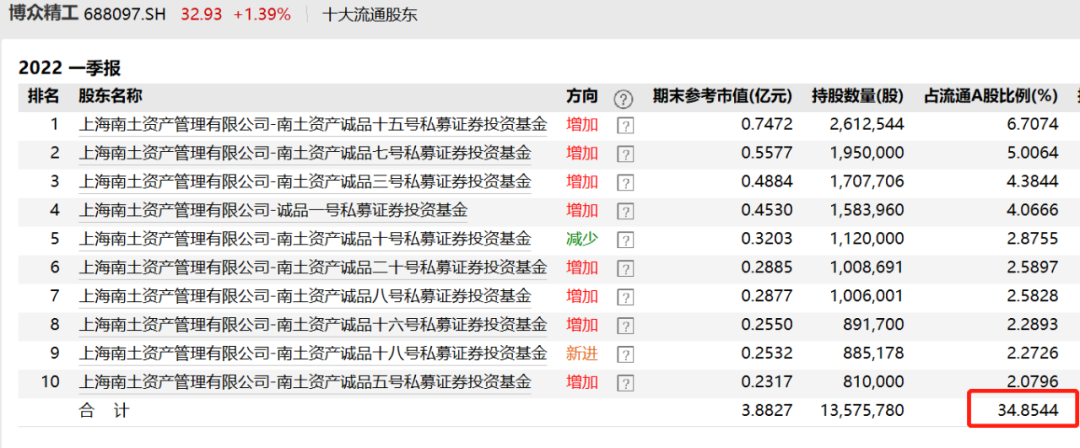Click the 方向 column header
Screen dimensions: 1080x448
coord(582,96)
